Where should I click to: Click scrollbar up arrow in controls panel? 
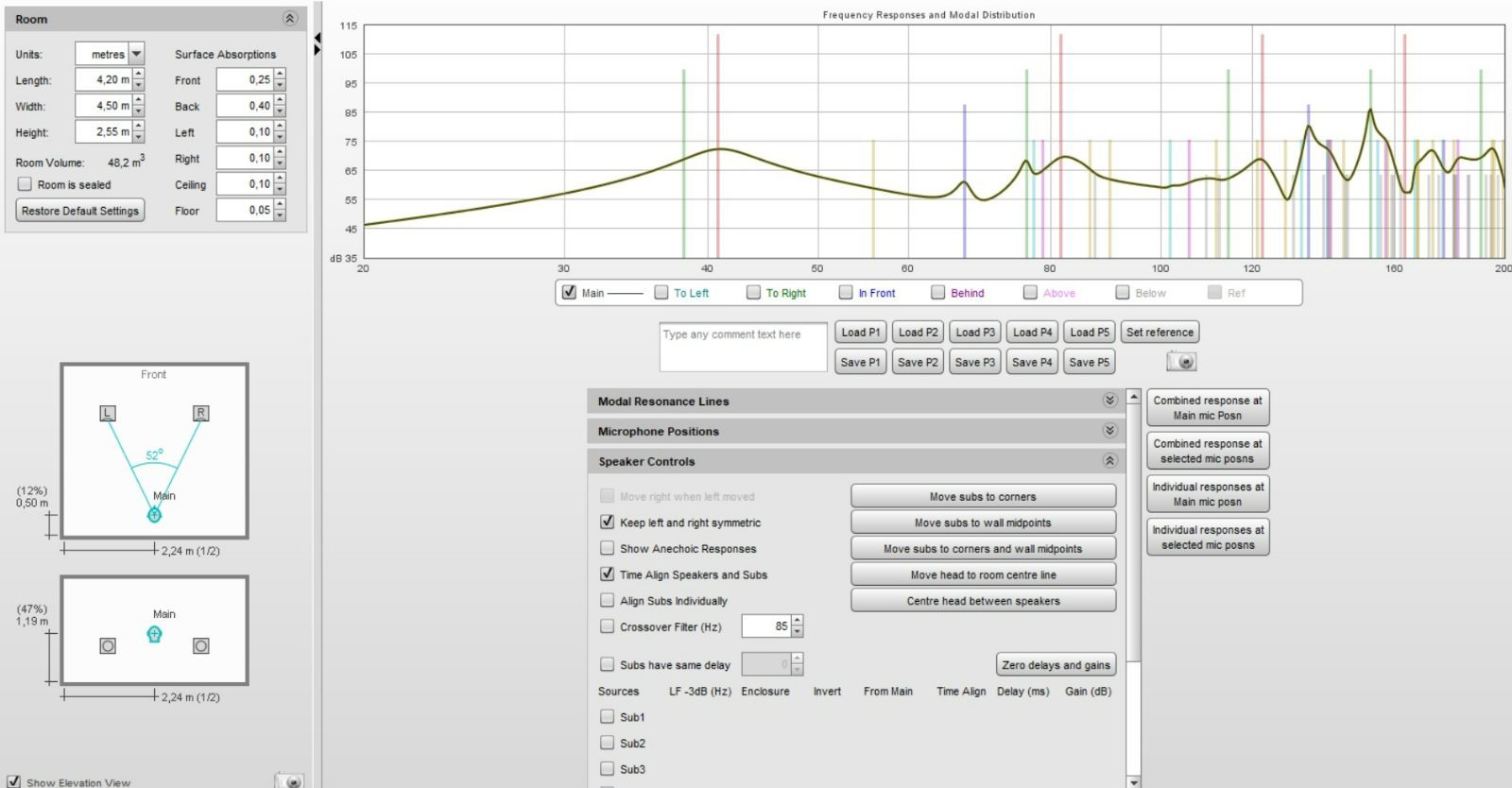pos(1134,396)
